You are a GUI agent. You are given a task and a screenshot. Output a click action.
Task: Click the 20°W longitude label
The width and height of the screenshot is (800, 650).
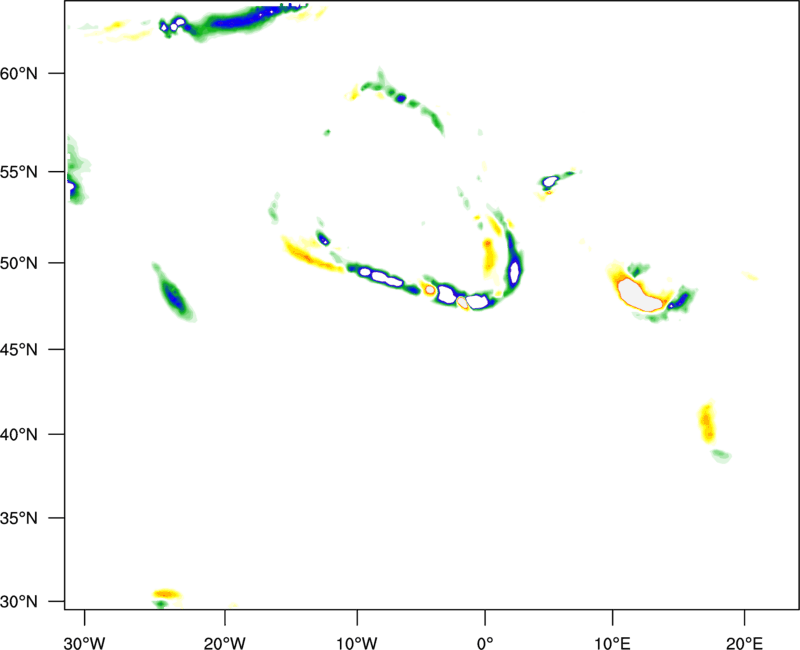(x=225, y=643)
